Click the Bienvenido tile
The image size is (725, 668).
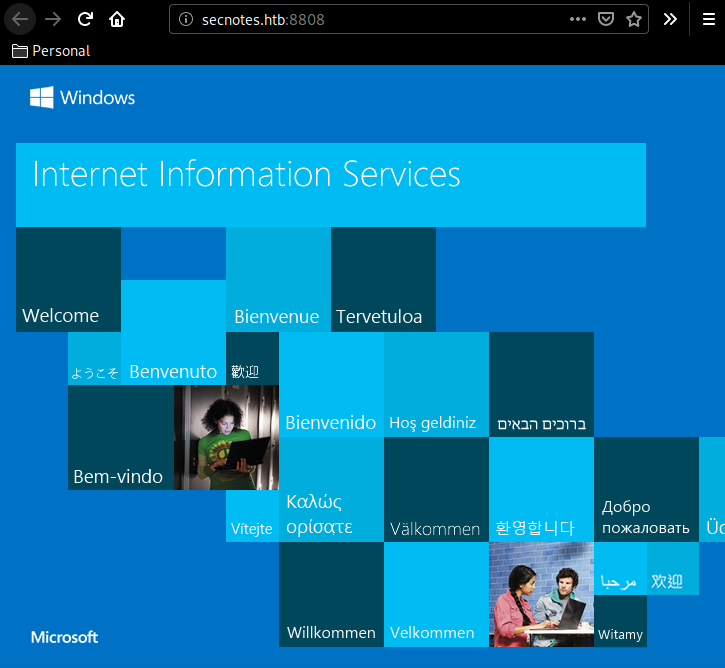coord(331,384)
